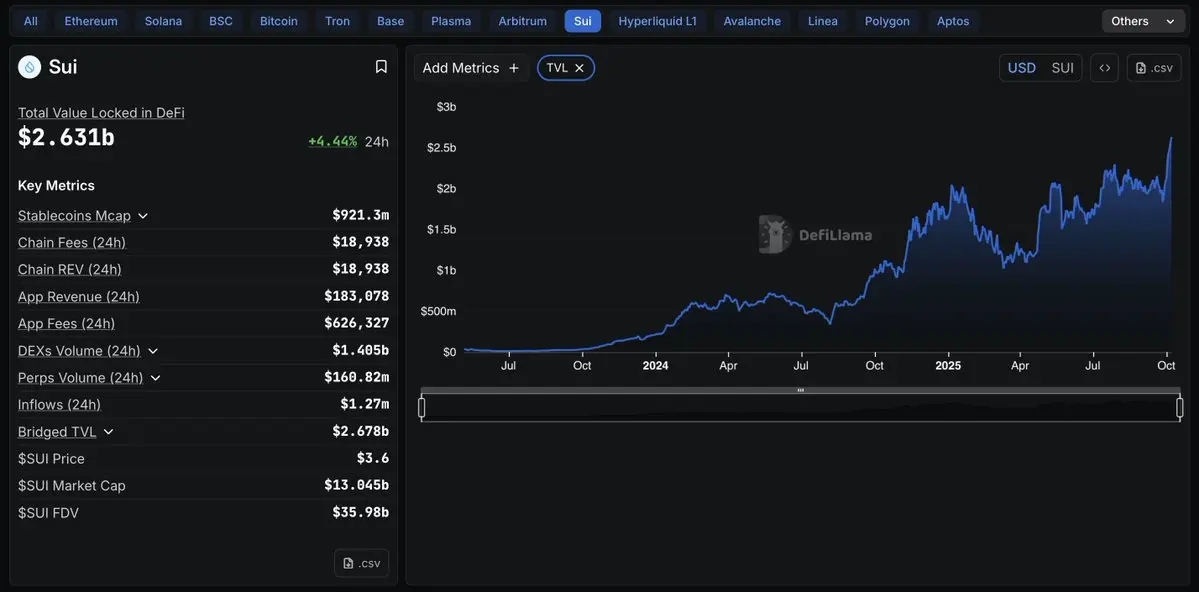Expand Bridged TVL breakdown

point(109,432)
